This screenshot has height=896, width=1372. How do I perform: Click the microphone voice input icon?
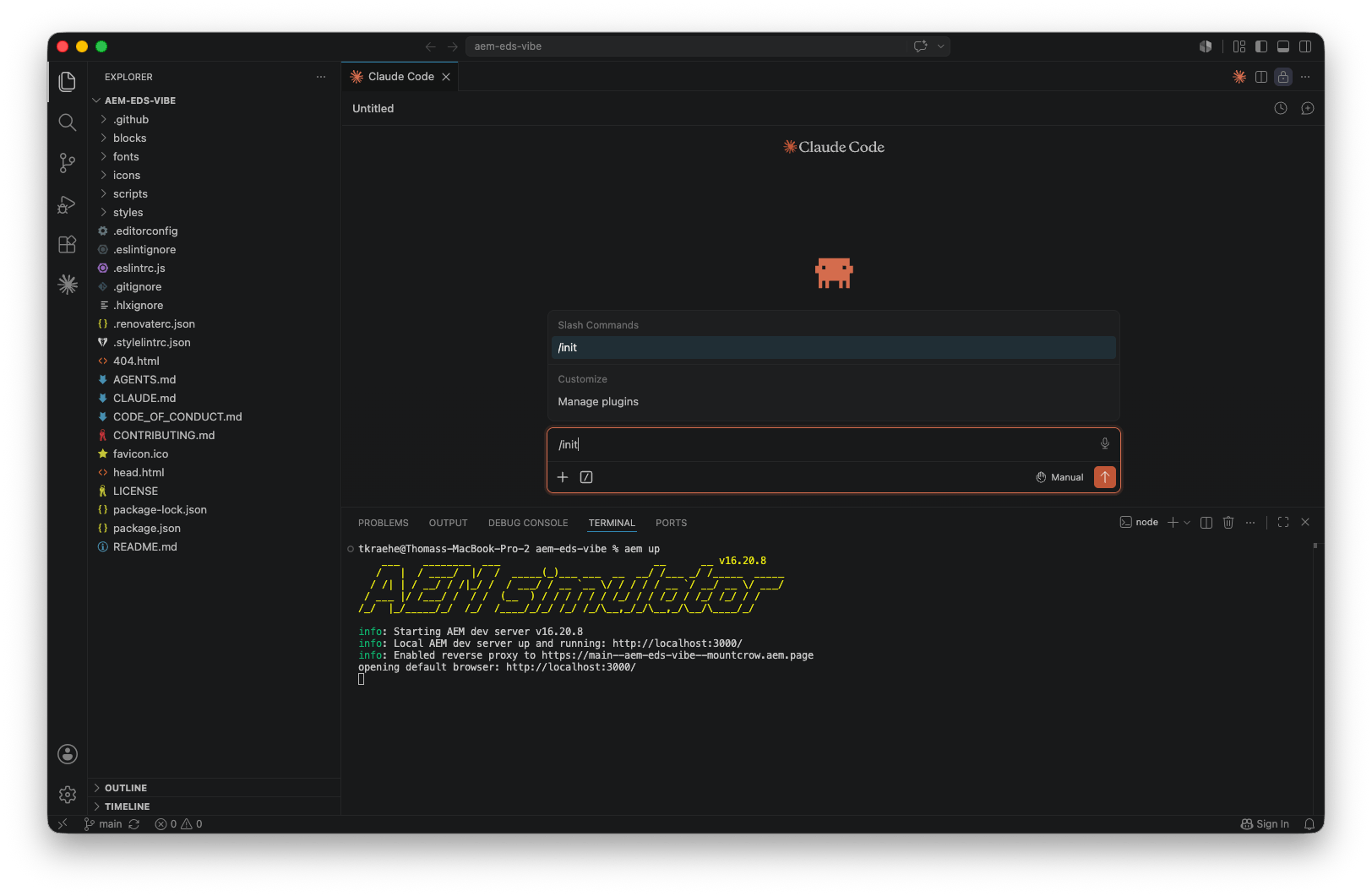pos(1104,444)
